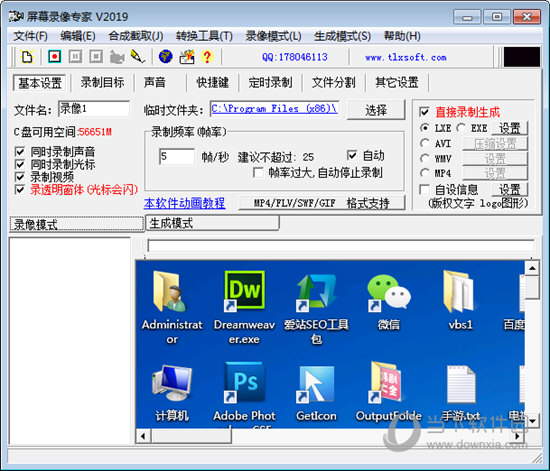Click the red question mark help icon

[207, 56]
